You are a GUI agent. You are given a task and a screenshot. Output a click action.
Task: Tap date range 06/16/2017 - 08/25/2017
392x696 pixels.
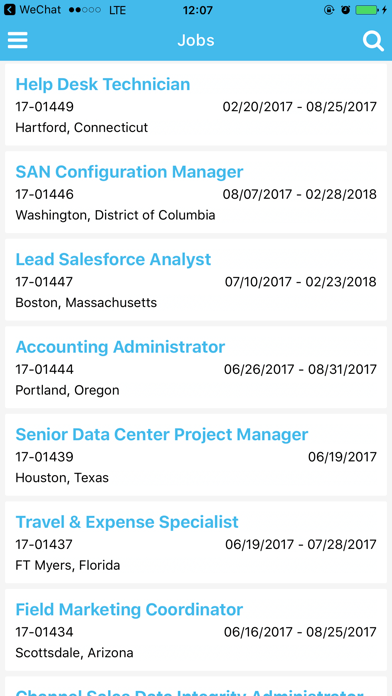click(300, 632)
